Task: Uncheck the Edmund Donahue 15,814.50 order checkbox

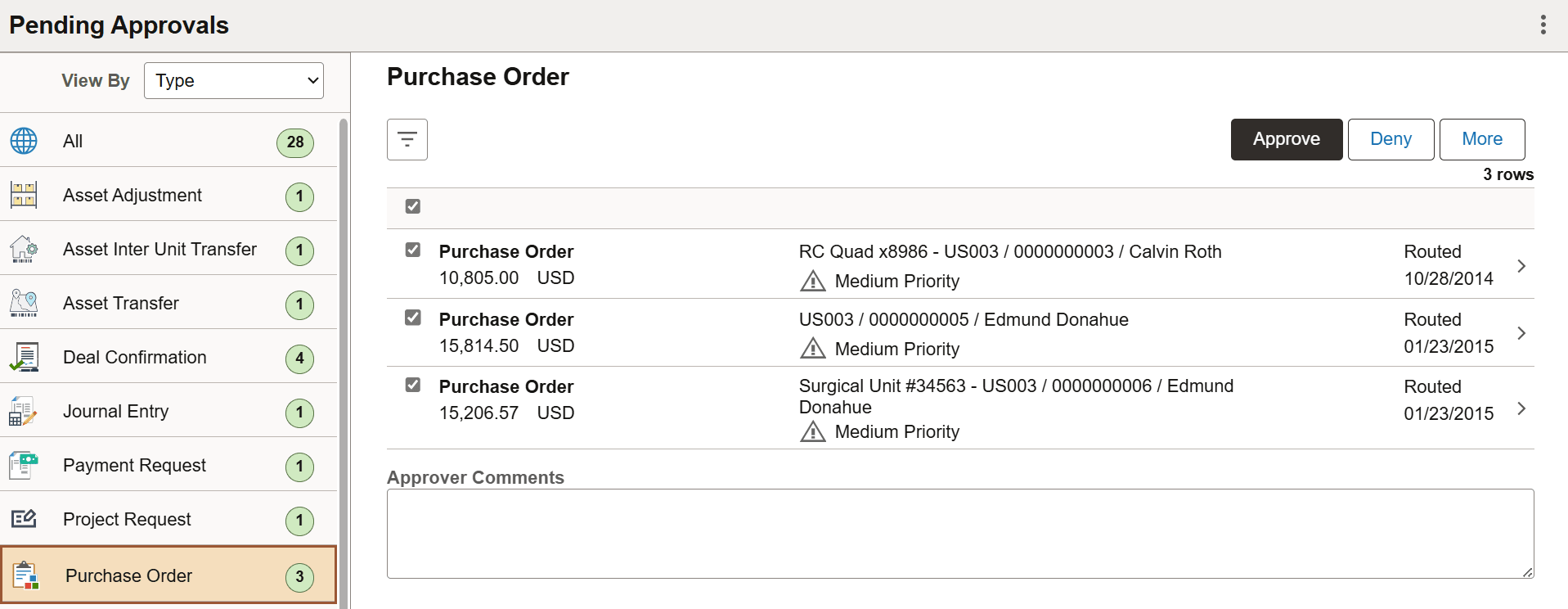Action: tap(413, 318)
